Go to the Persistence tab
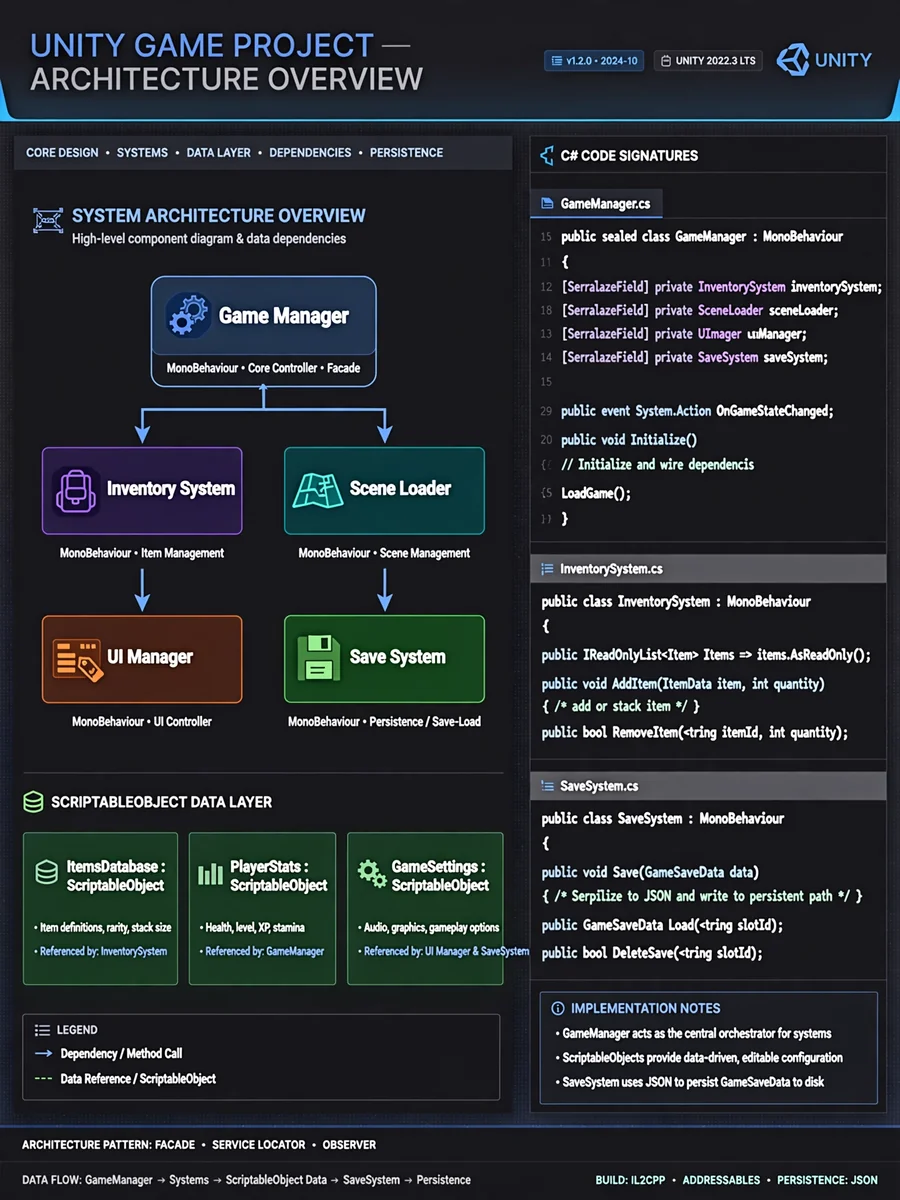This screenshot has height=1200, width=900. (406, 153)
